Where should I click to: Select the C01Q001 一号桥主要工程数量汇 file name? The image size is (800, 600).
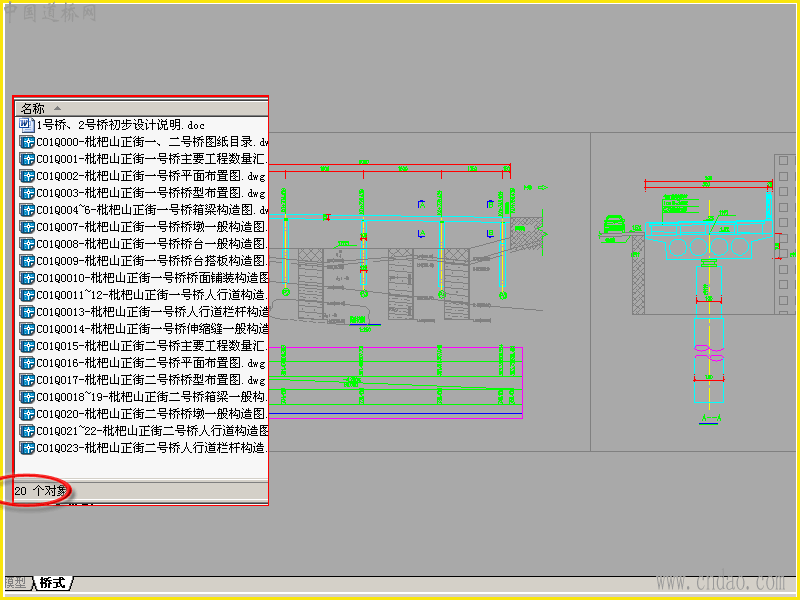(152, 159)
